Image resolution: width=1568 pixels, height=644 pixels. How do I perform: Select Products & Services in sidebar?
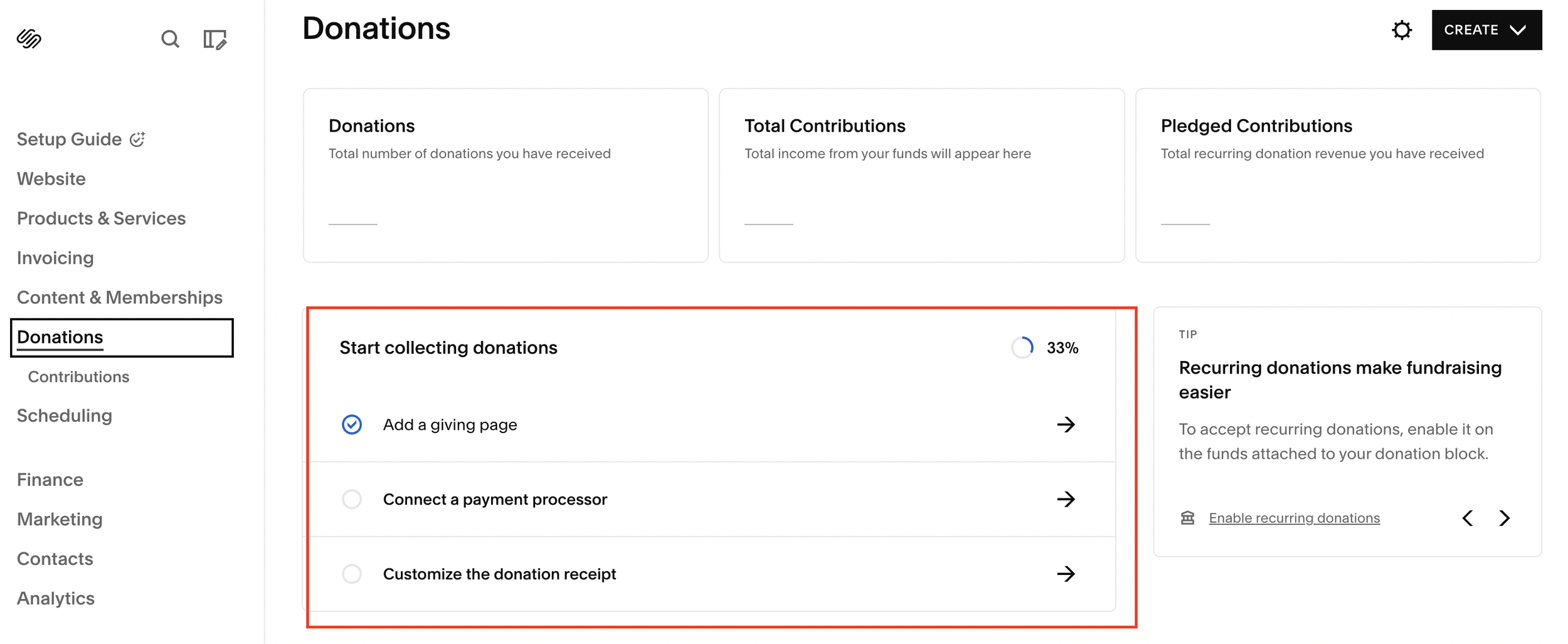[101, 218]
